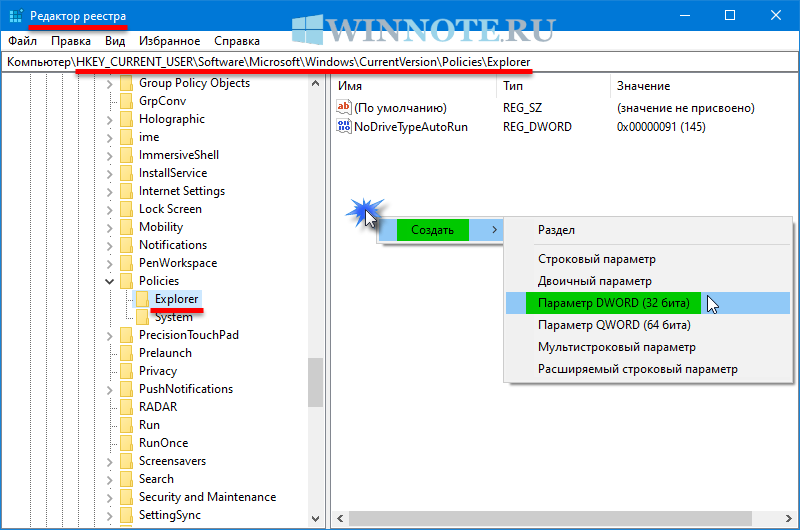Image resolution: width=800 pixels, height=530 pixels.
Task: Click the (По умолчанию) string value icon
Action: point(343,108)
